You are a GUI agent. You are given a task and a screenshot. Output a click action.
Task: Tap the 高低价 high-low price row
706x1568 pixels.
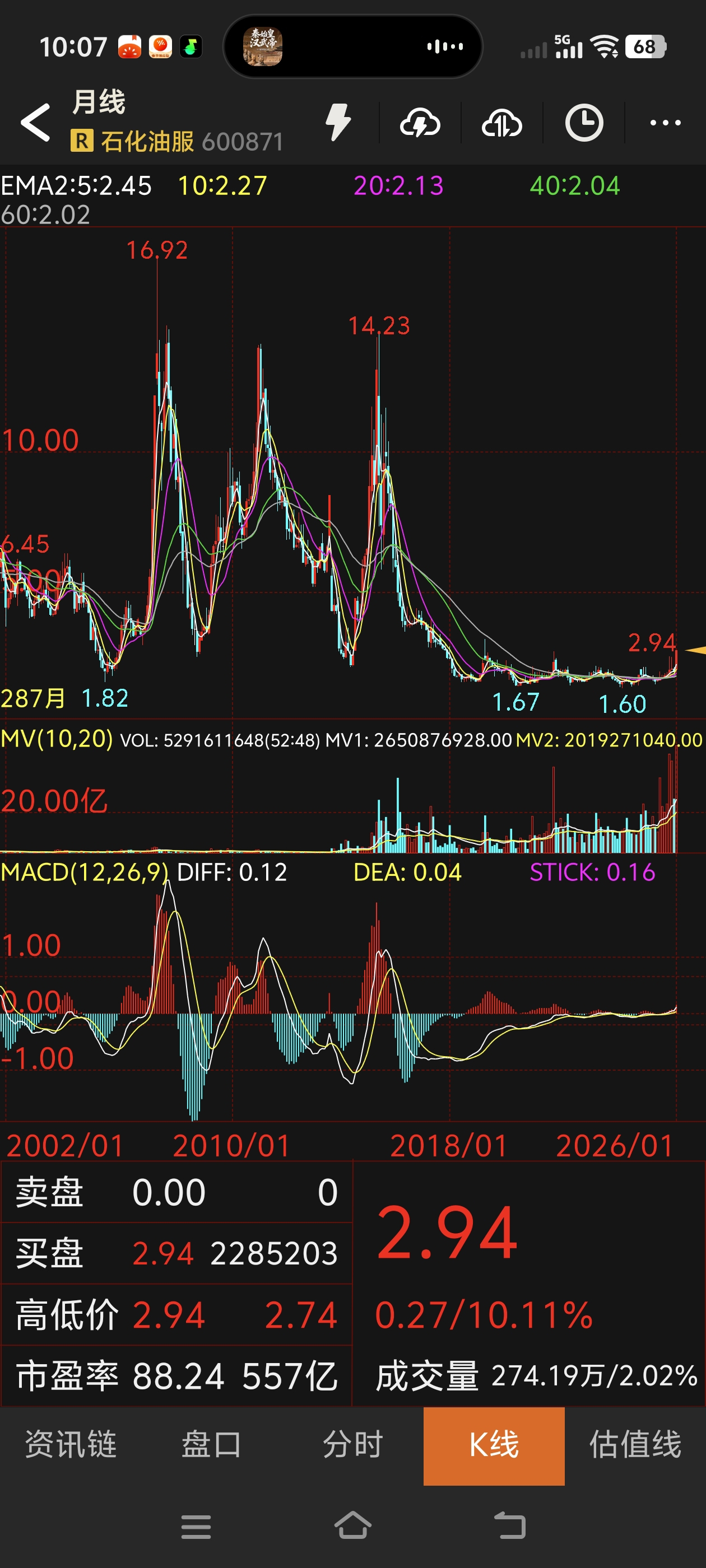pyautogui.click(x=176, y=1315)
